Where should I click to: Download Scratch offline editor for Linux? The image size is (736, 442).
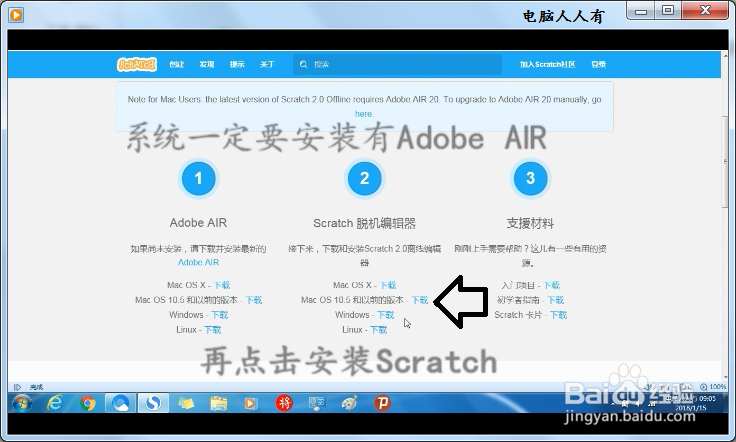(378, 330)
